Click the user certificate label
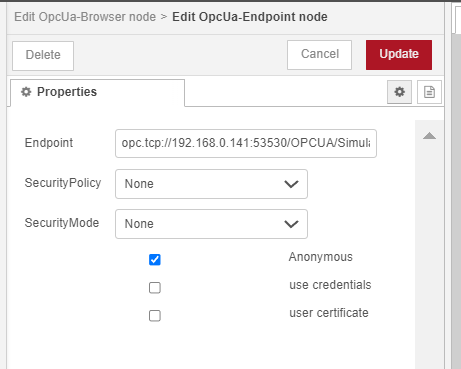The height and width of the screenshot is (369, 461). (329, 313)
